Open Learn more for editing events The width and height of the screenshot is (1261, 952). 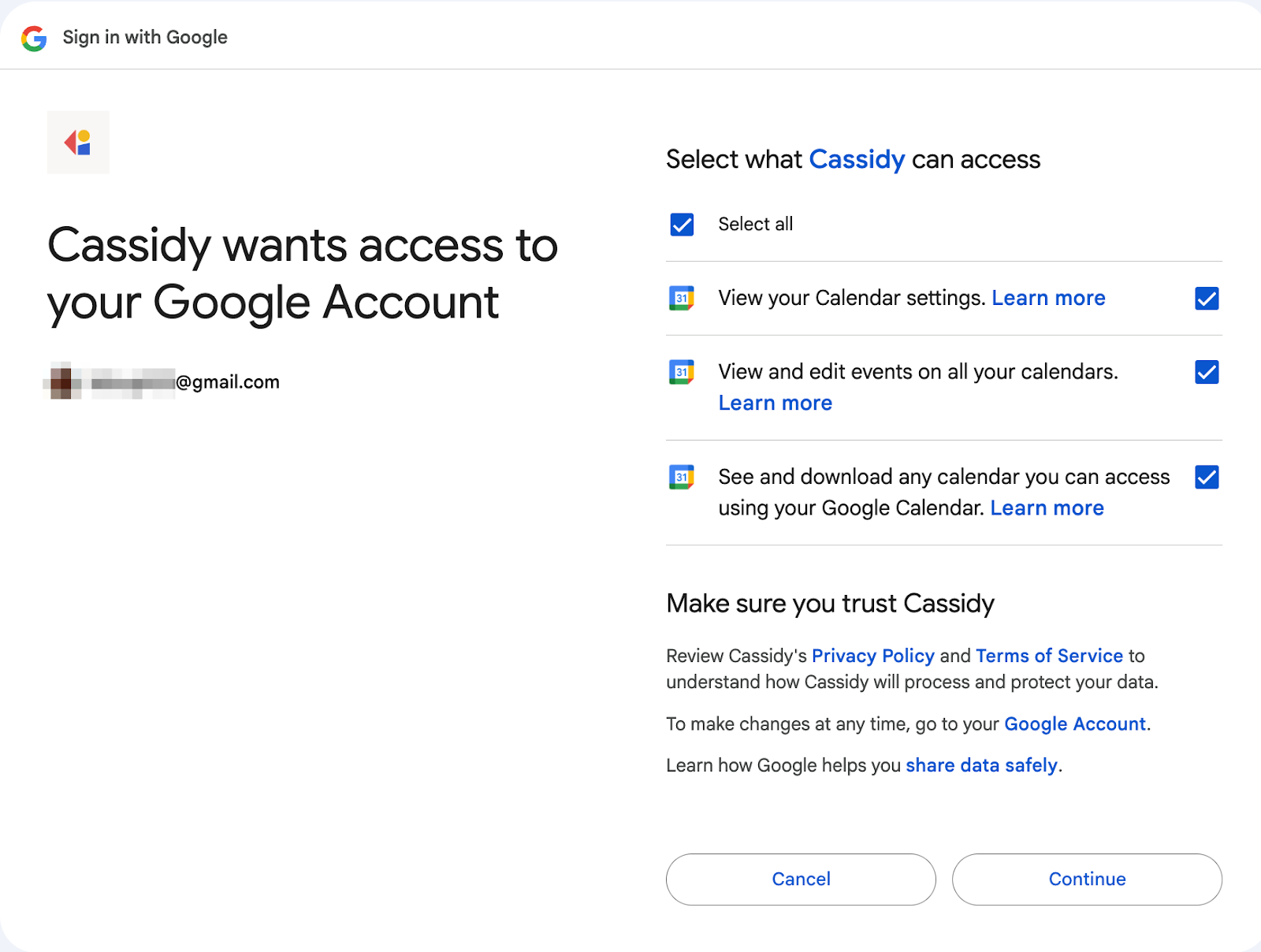click(x=775, y=403)
